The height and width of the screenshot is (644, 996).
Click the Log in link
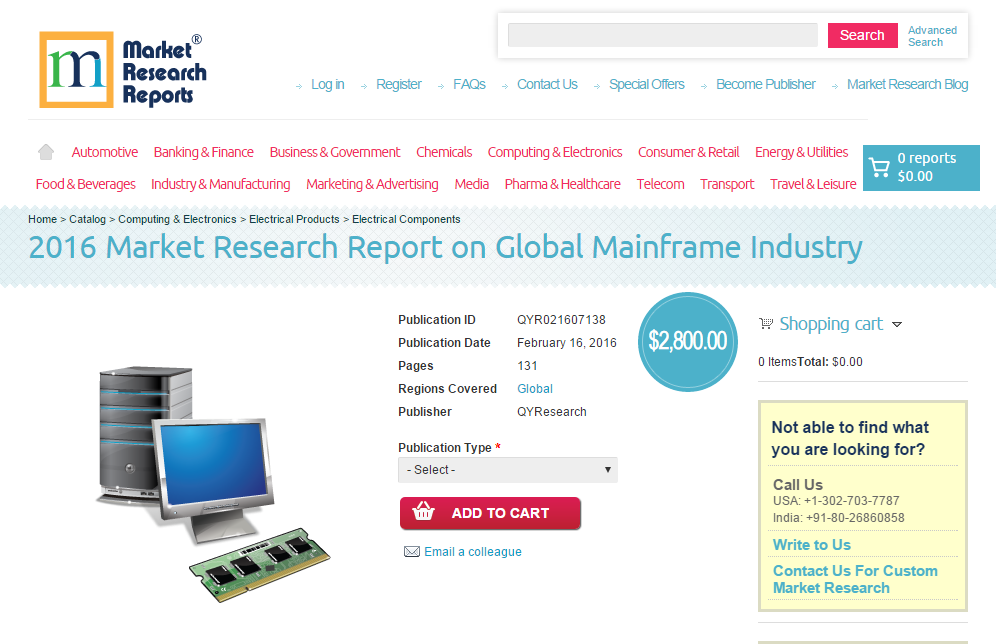[328, 84]
